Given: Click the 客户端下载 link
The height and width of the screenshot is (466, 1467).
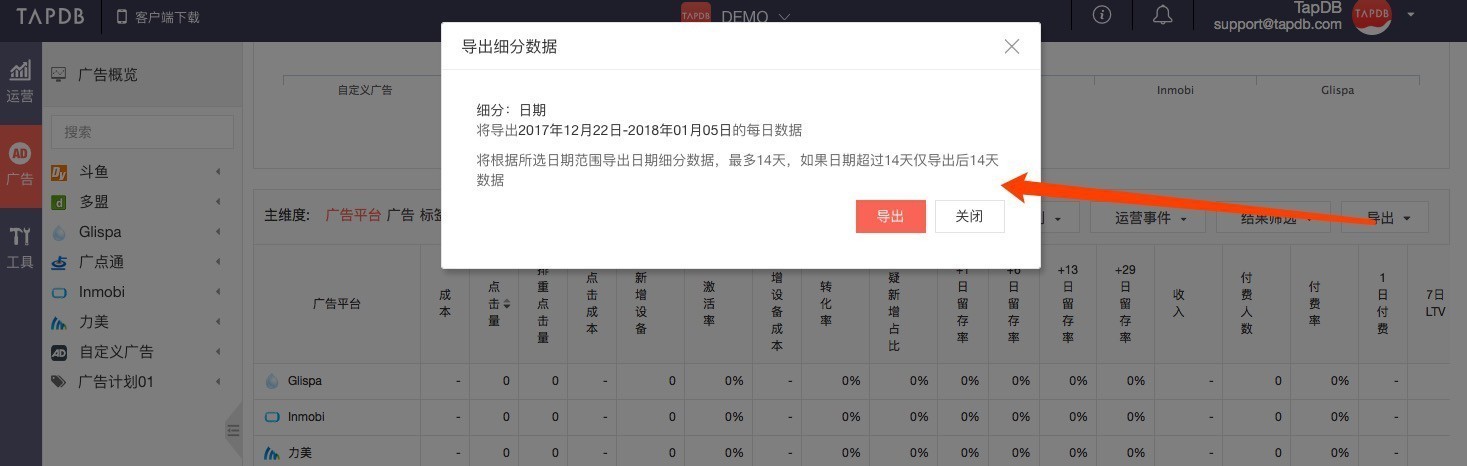Looking at the screenshot, I should (158, 17).
